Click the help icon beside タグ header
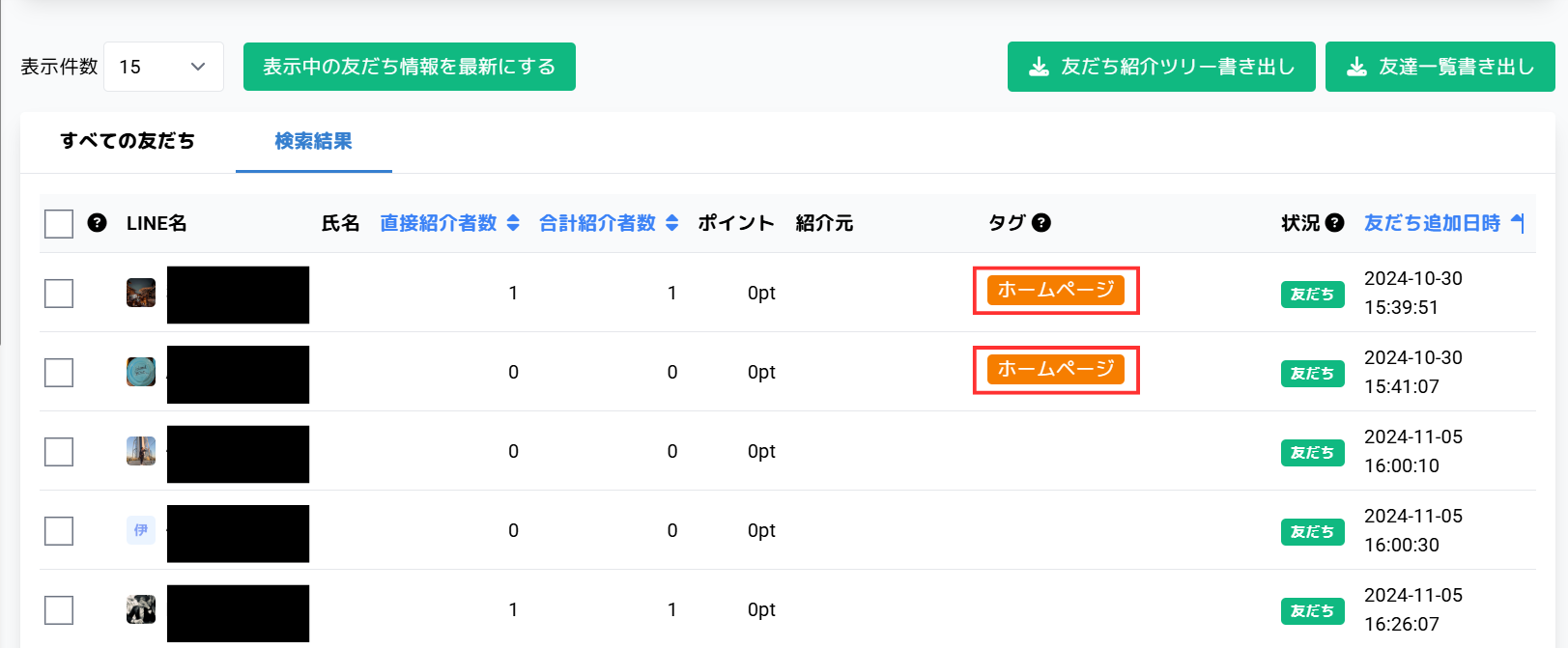Image resolution: width=1568 pixels, height=648 pixels. pos(1041,223)
